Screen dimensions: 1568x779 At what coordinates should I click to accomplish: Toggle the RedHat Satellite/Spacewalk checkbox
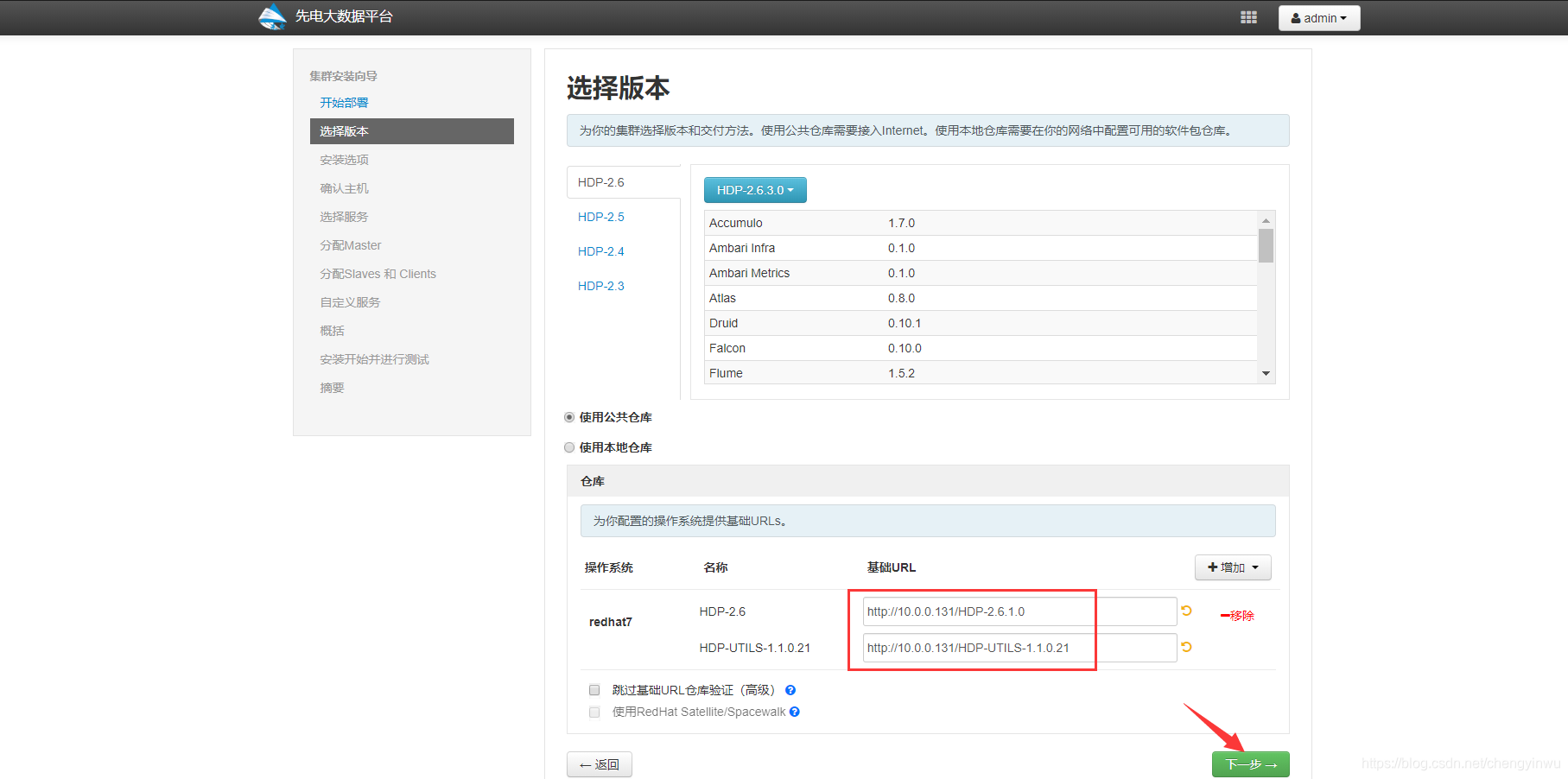tap(594, 712)
